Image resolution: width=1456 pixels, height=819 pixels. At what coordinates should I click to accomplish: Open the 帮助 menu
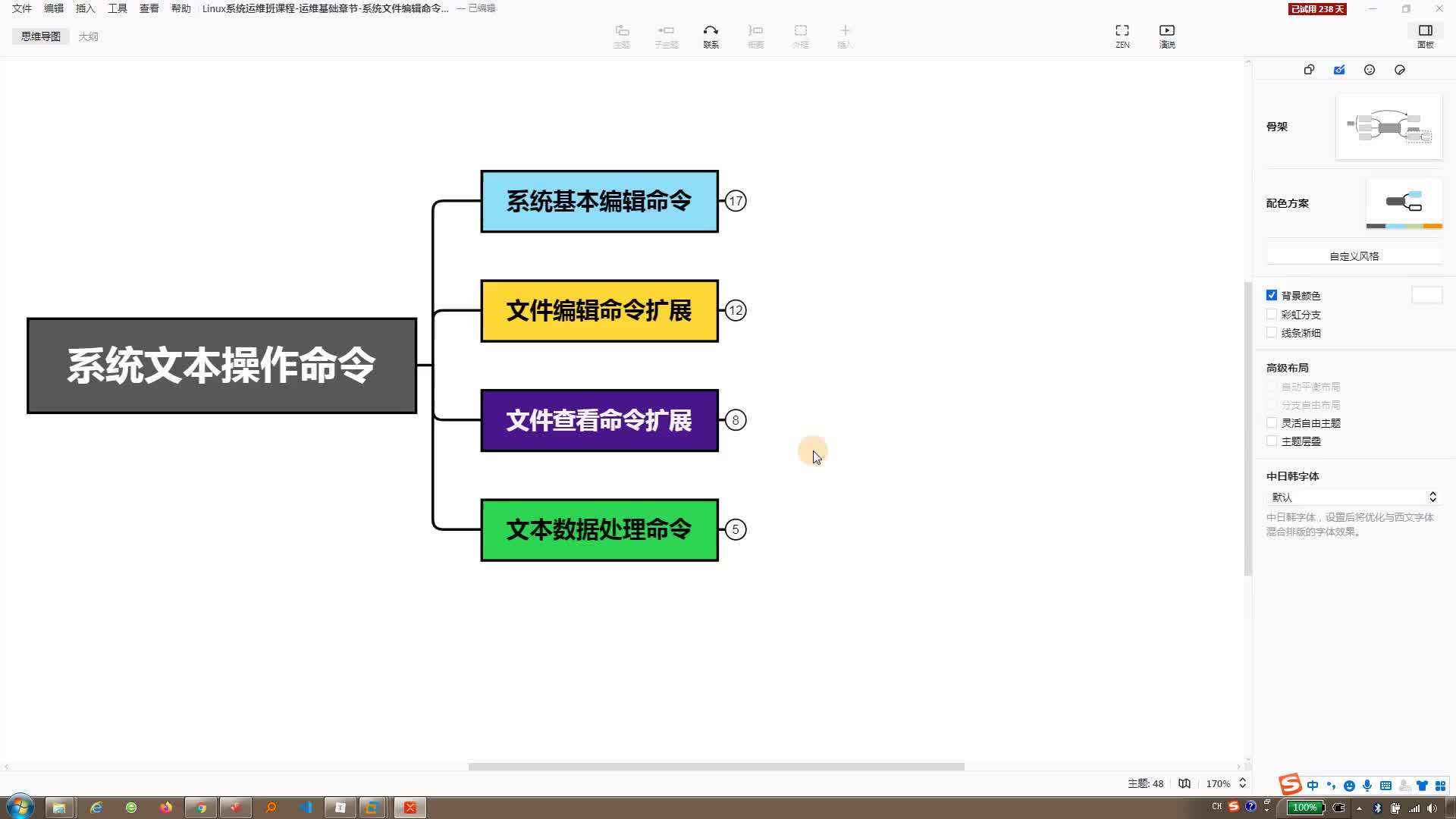[x=181, y=8]
